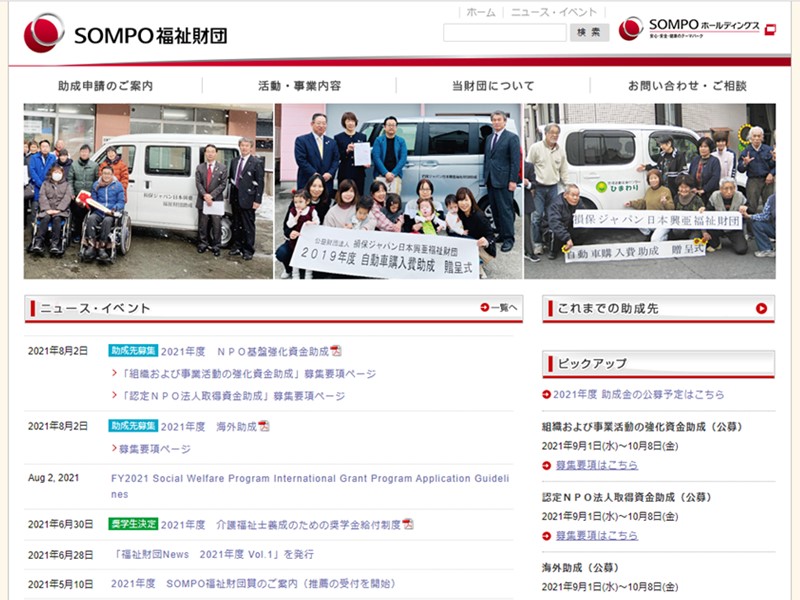Click the ニュース・イベント section heading

pyautogui.click(x=95, y=308)
